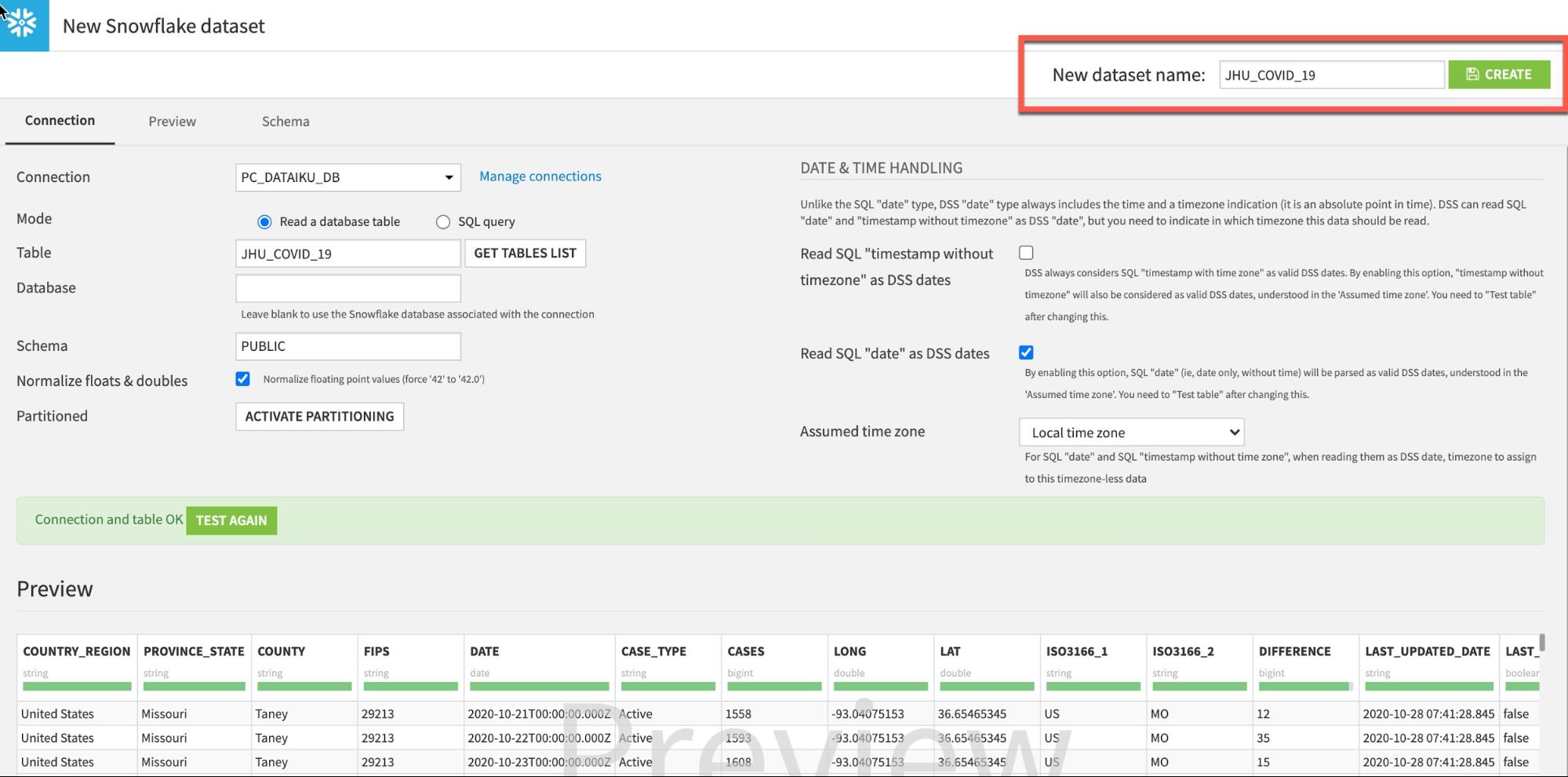
Task: Uncheck Normalize floats & doubles checkbox
Action: point(243,379)
